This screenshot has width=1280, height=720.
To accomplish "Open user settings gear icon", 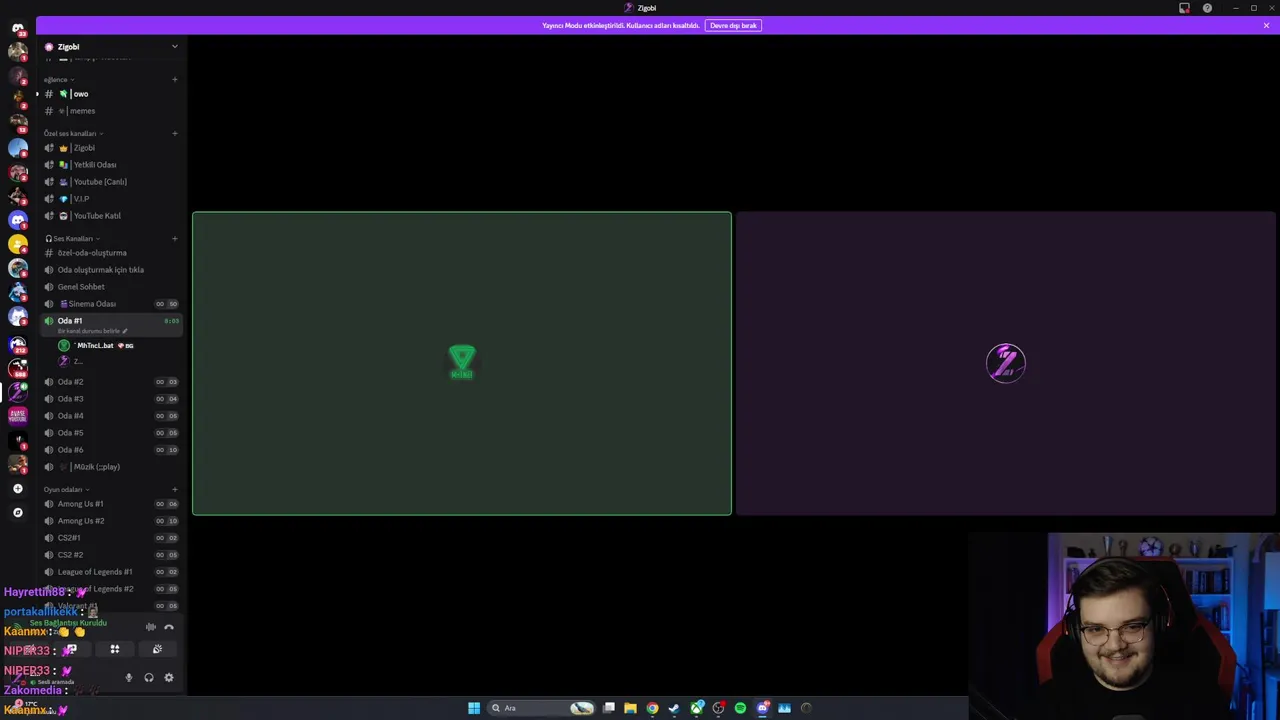I will (x=168, y=678).
